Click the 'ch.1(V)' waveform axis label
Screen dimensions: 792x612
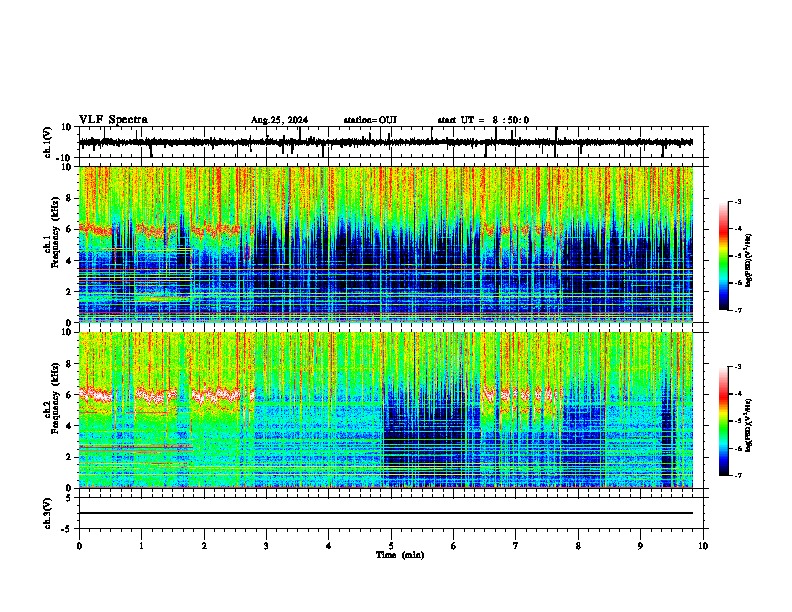click(48, 142)
